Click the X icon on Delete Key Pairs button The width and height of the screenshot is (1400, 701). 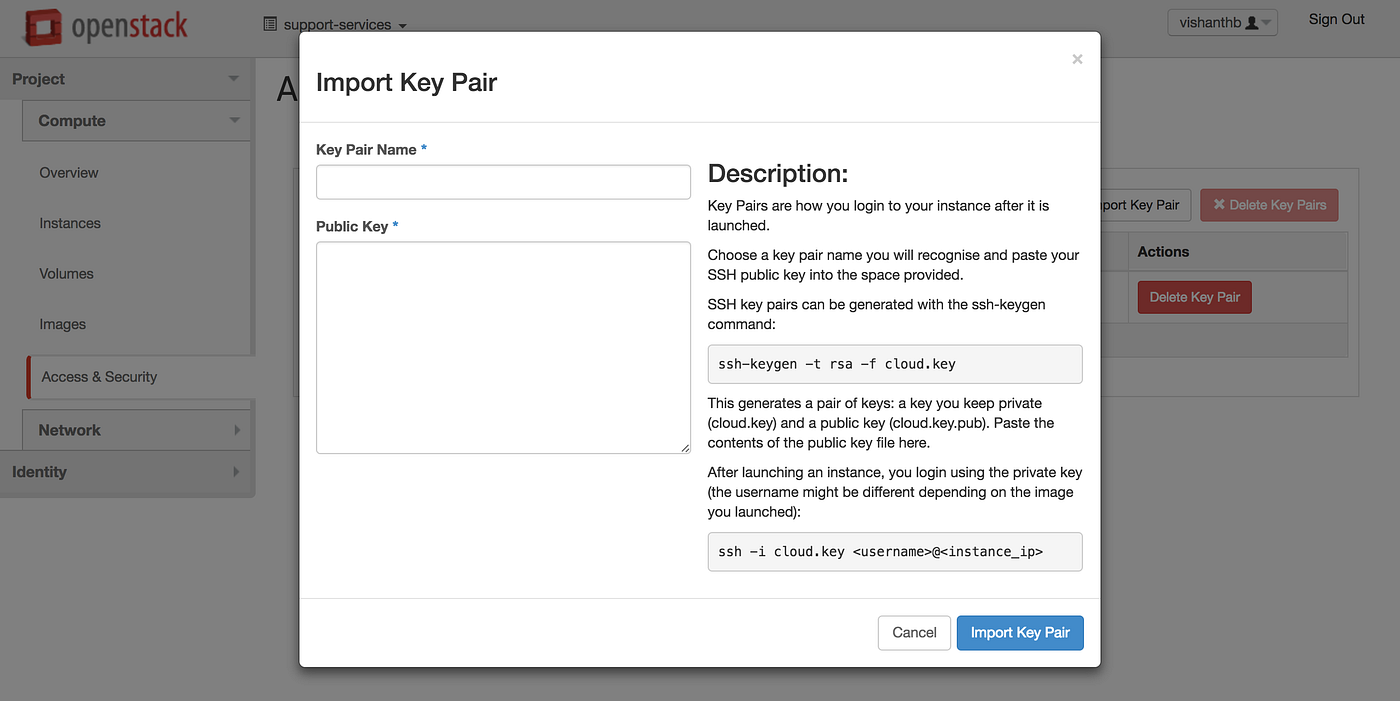click(1219, 204)
